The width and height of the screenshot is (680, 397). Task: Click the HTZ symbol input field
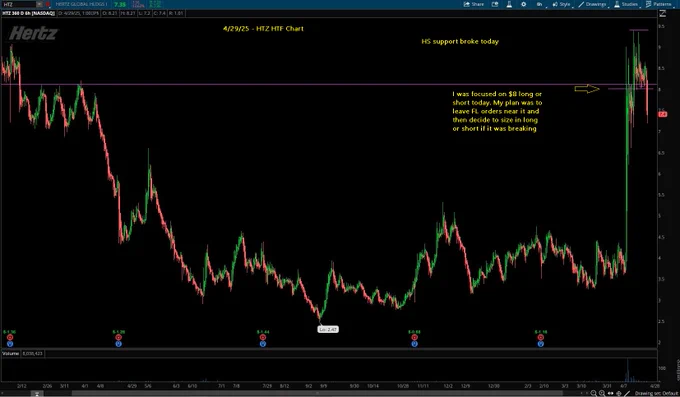[x=18, y=4]
